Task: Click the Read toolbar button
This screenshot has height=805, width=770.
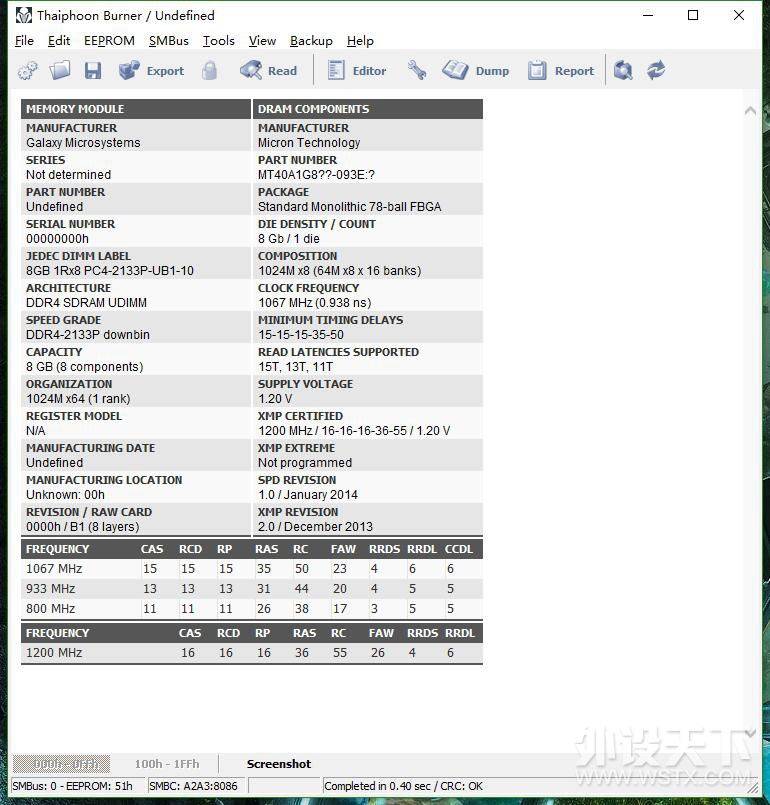Action: 268,70
